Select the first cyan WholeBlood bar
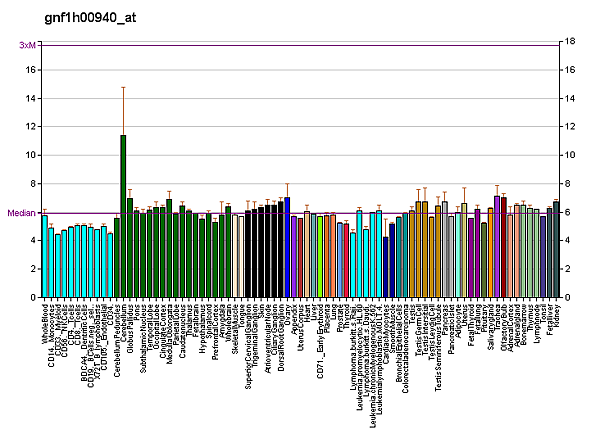 coord(45,256)
